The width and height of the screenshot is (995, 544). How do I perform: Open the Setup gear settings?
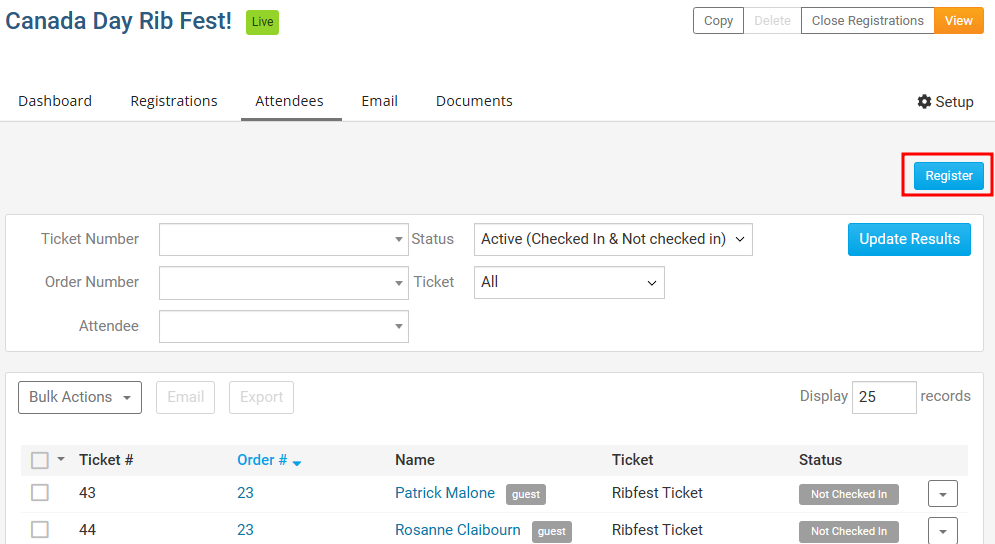945,102
